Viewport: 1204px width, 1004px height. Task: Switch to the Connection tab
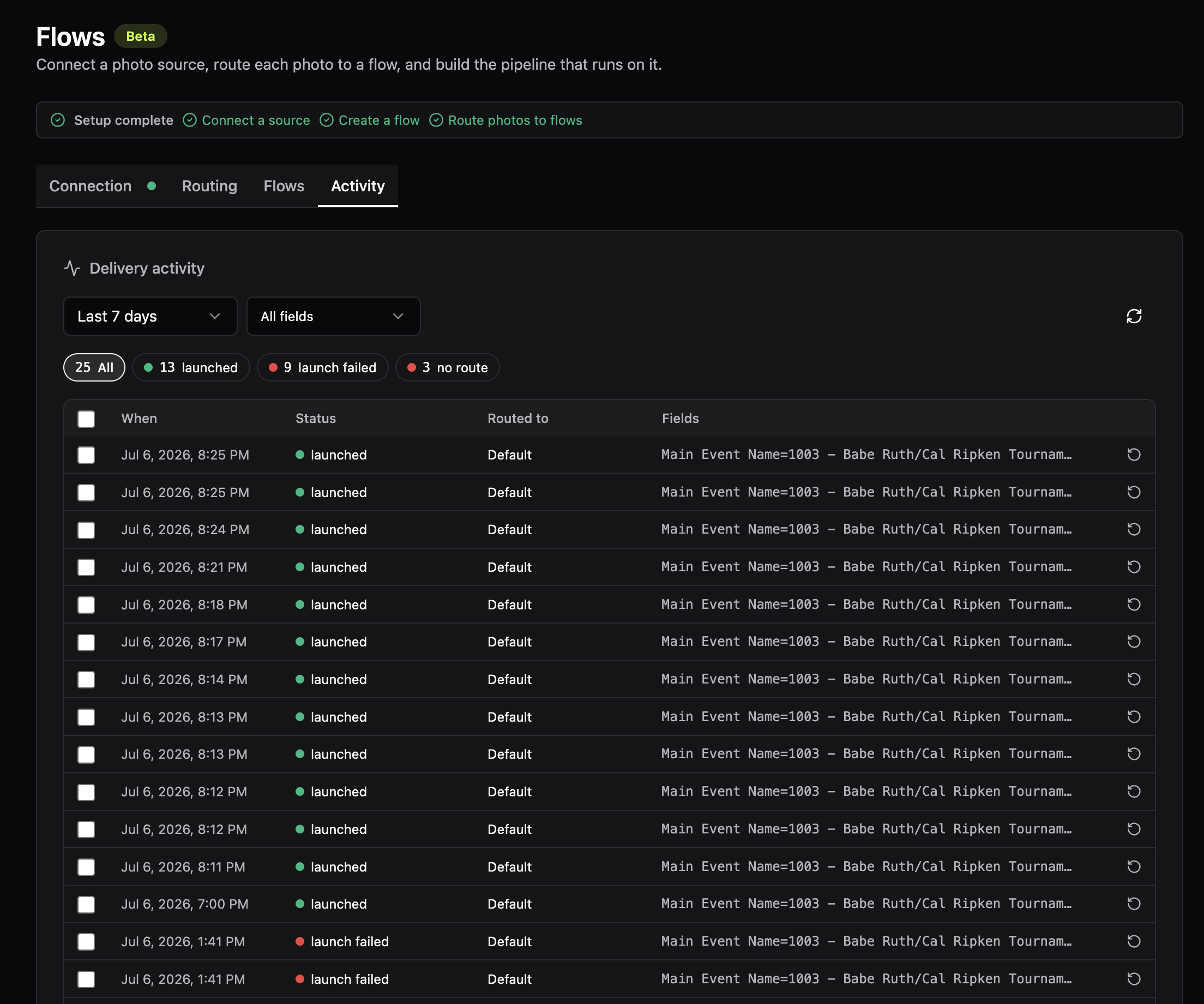[102, 186]
